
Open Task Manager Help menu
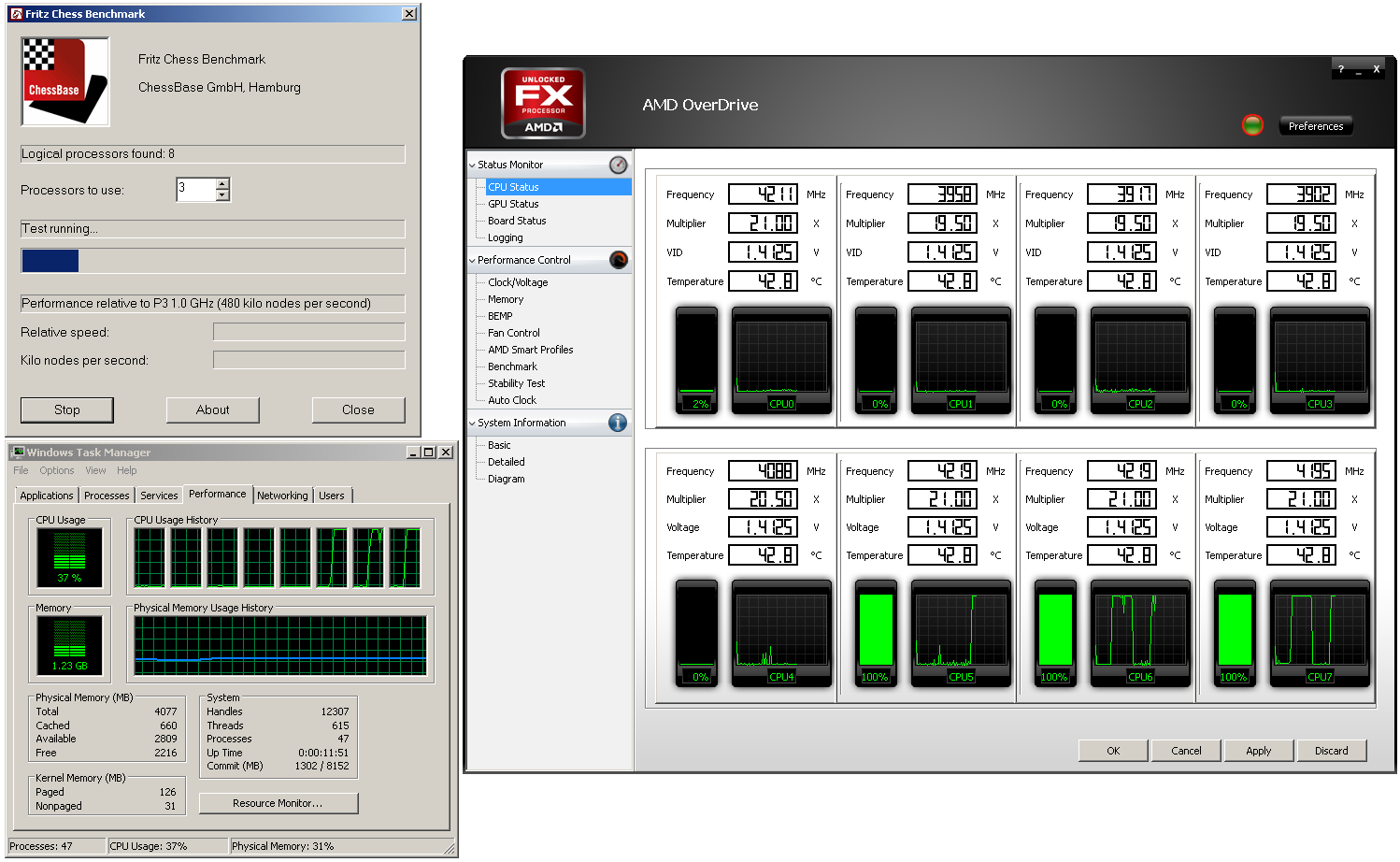[127, 470]
